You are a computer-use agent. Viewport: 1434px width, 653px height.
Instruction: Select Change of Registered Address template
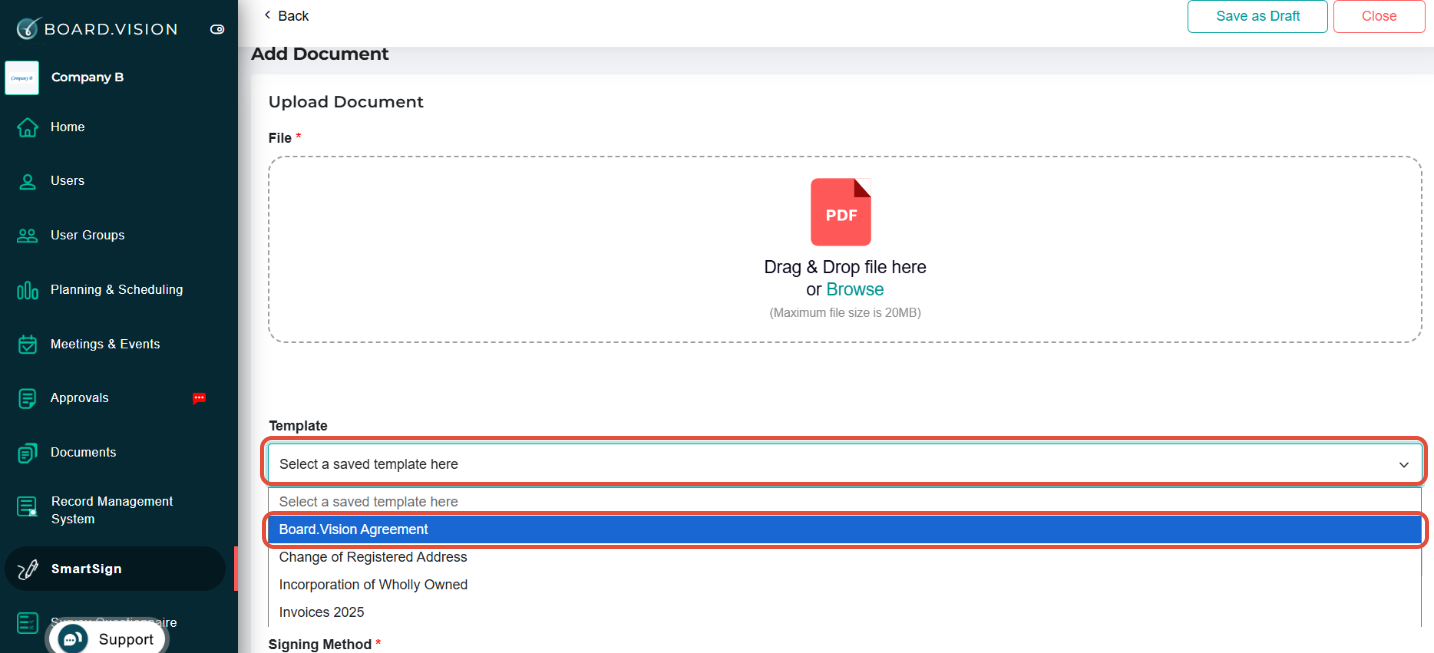tap(845, 557)
